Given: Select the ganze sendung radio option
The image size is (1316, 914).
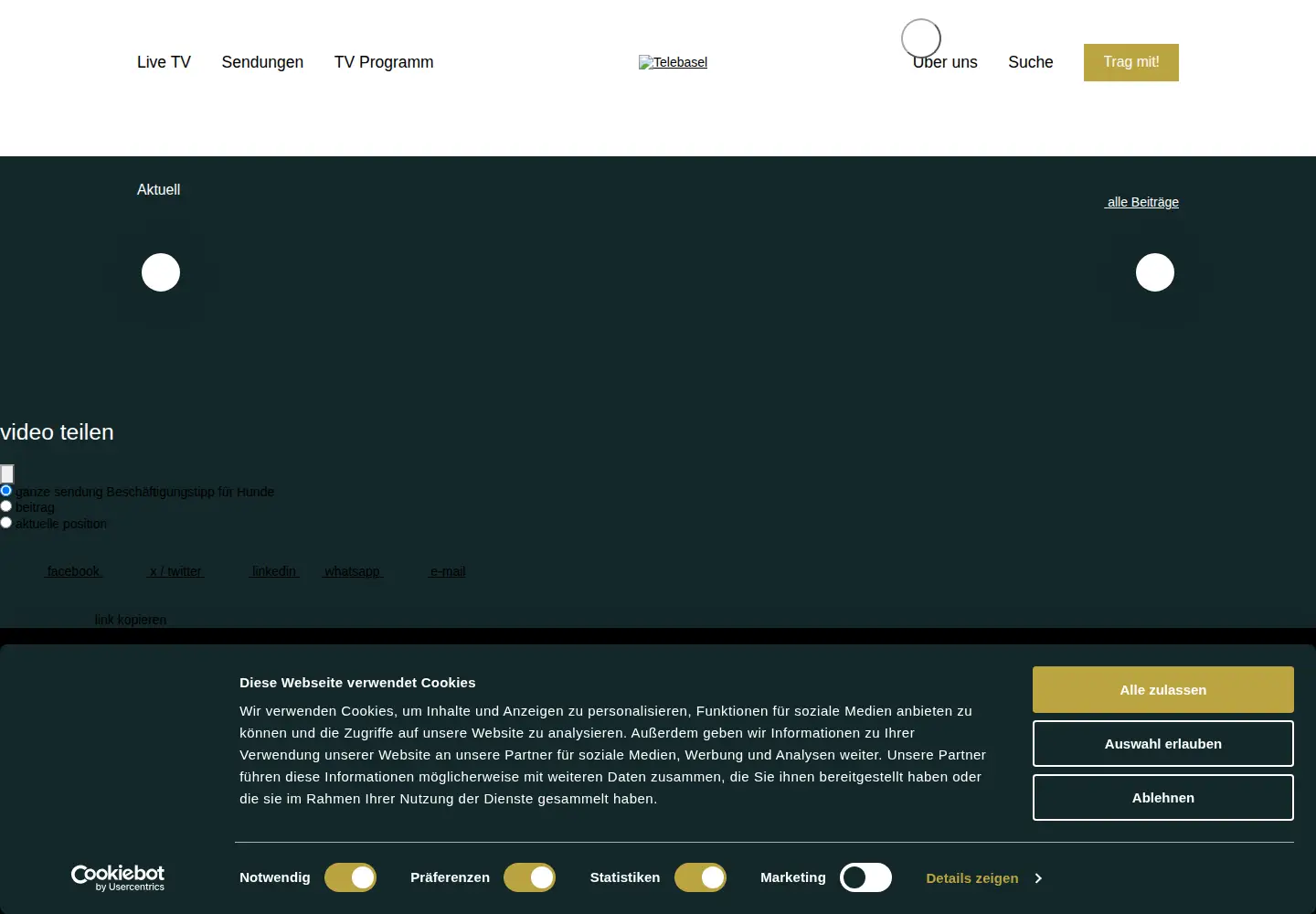Looking at the screenshot, I should click(x=6, y=491).
